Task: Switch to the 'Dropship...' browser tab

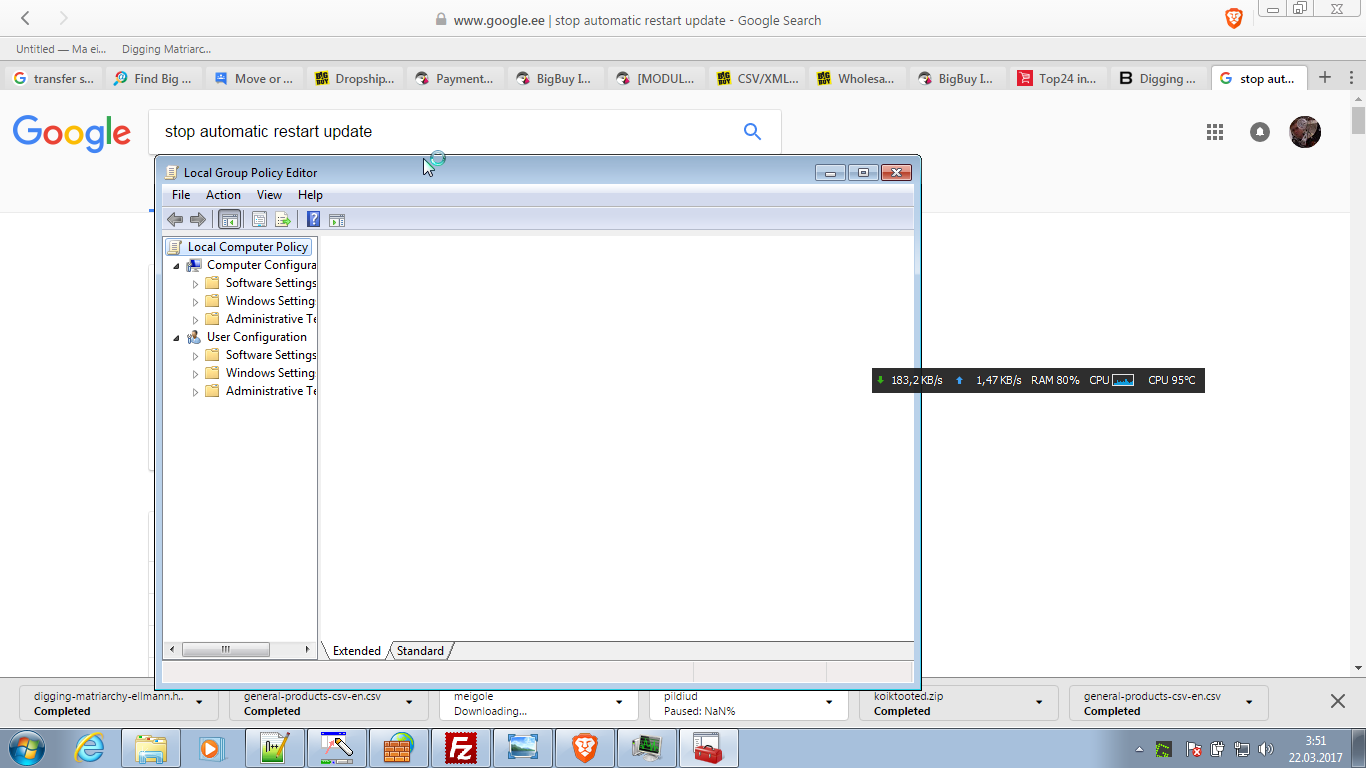Action: pyautogui.click(x=356, y=78)
